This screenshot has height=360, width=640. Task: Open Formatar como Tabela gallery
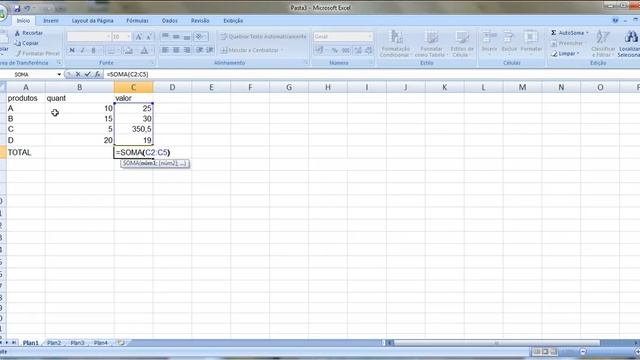coord(431,44)
